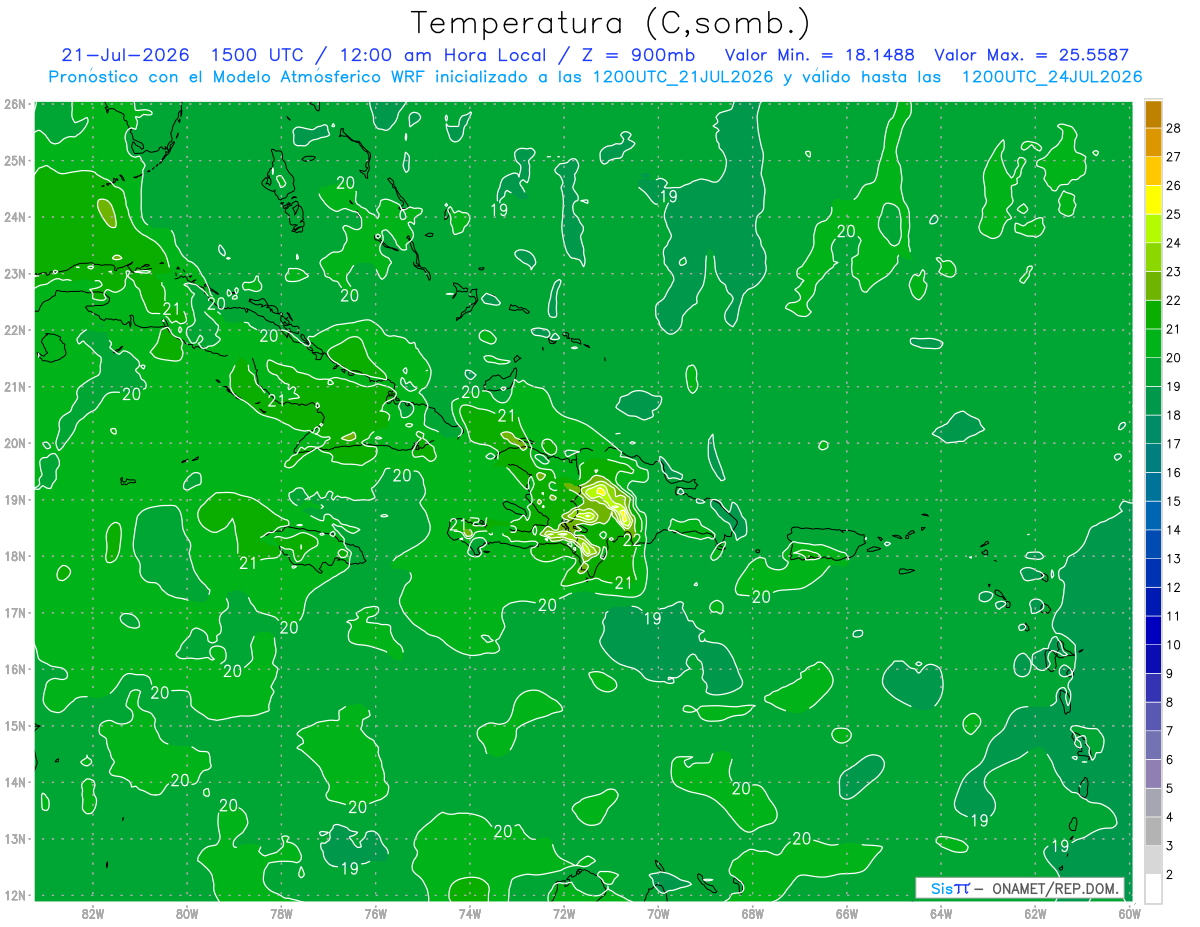This screenshot has width=1200, height=927.
Task: Select the "Valor Max. = 25.5587" value
Action: click(x=1031, y=55)
